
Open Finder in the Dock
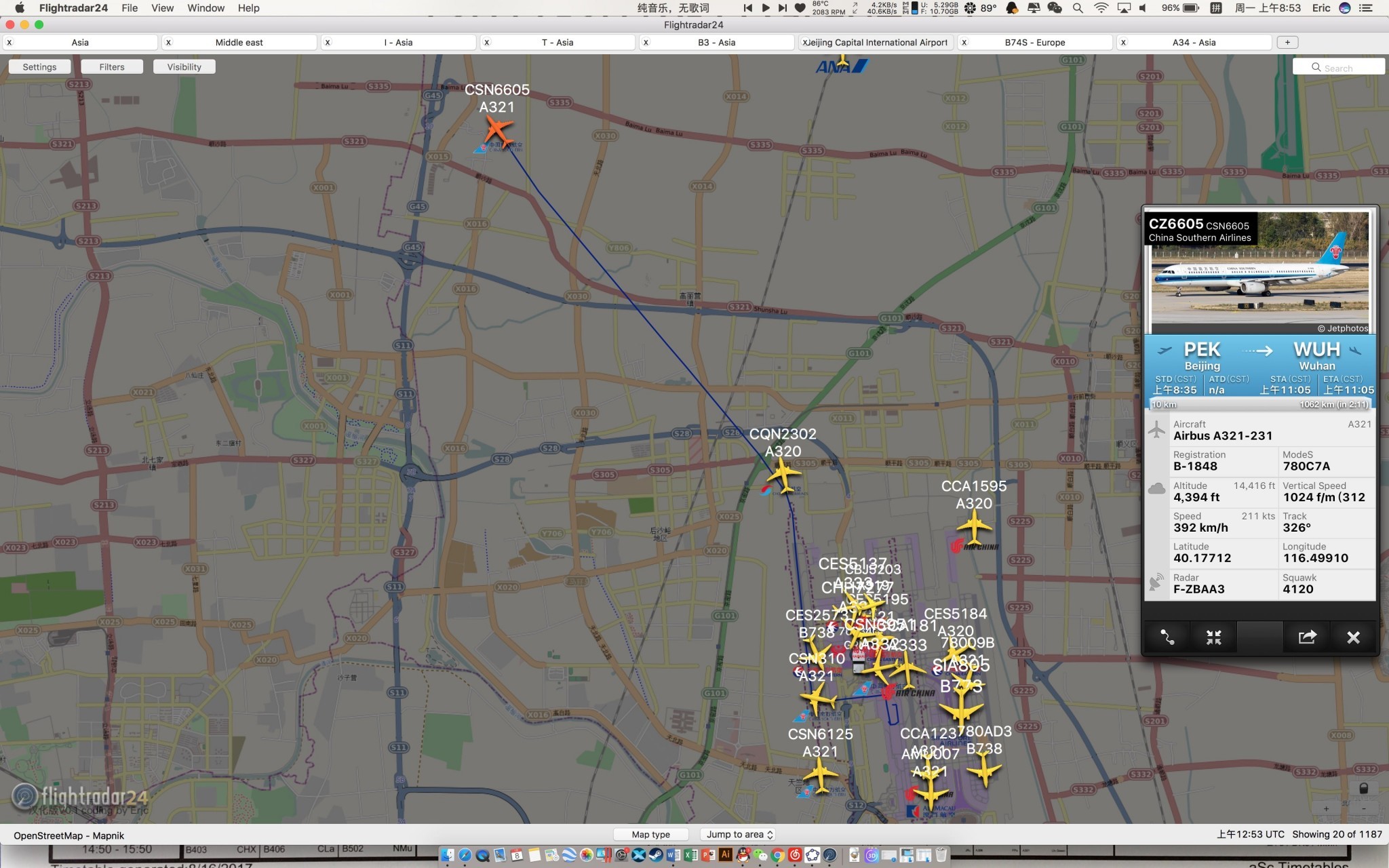coord(447,855)
